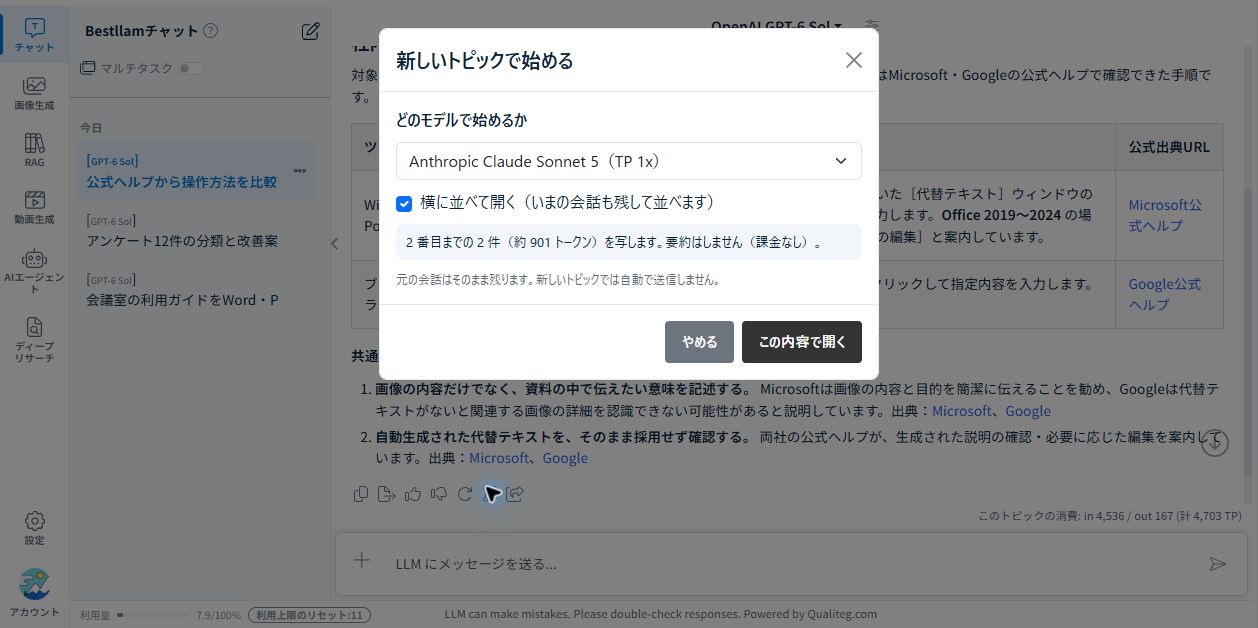The image size is (1258, 628).
Task: Click the やめる cancel button
Action: [x=699, y=342]
